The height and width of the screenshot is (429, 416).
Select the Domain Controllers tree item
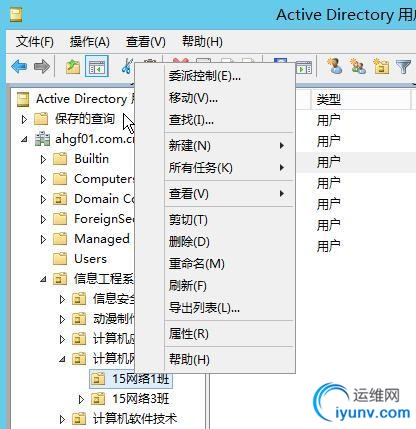click(x=104, y=199)
